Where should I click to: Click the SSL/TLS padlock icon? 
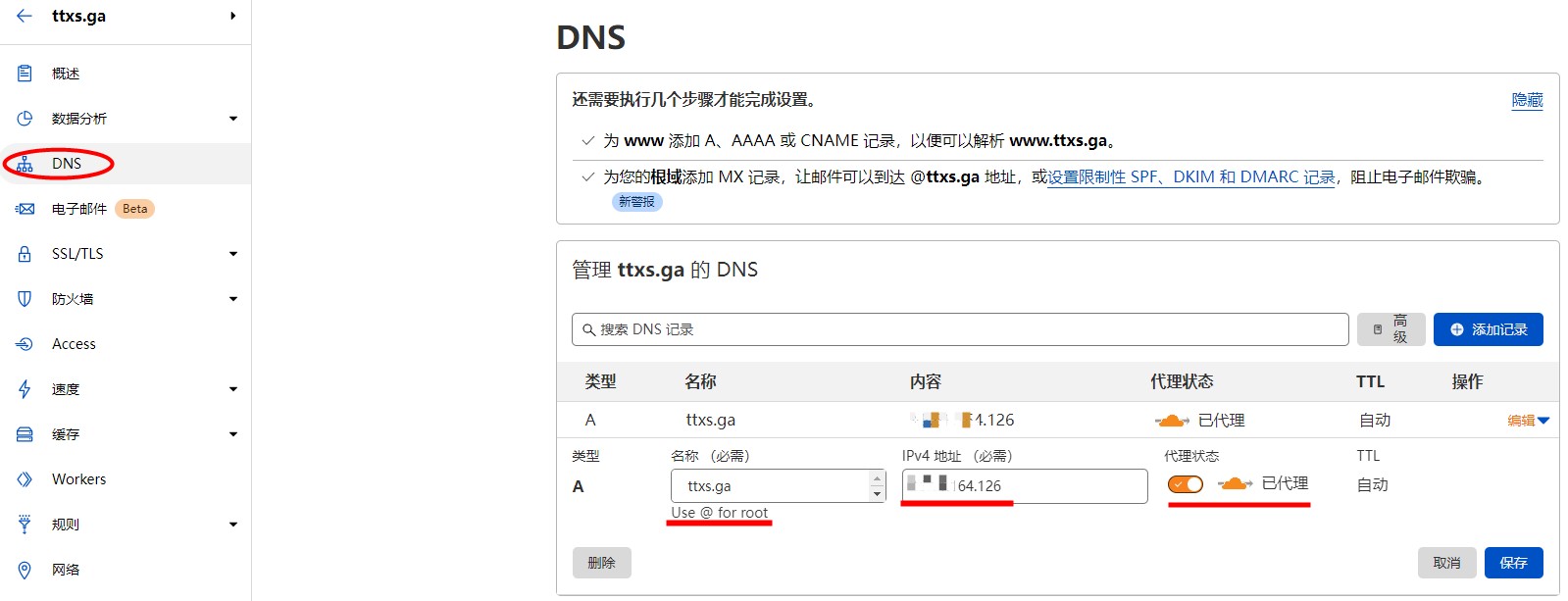coord(25,254)
